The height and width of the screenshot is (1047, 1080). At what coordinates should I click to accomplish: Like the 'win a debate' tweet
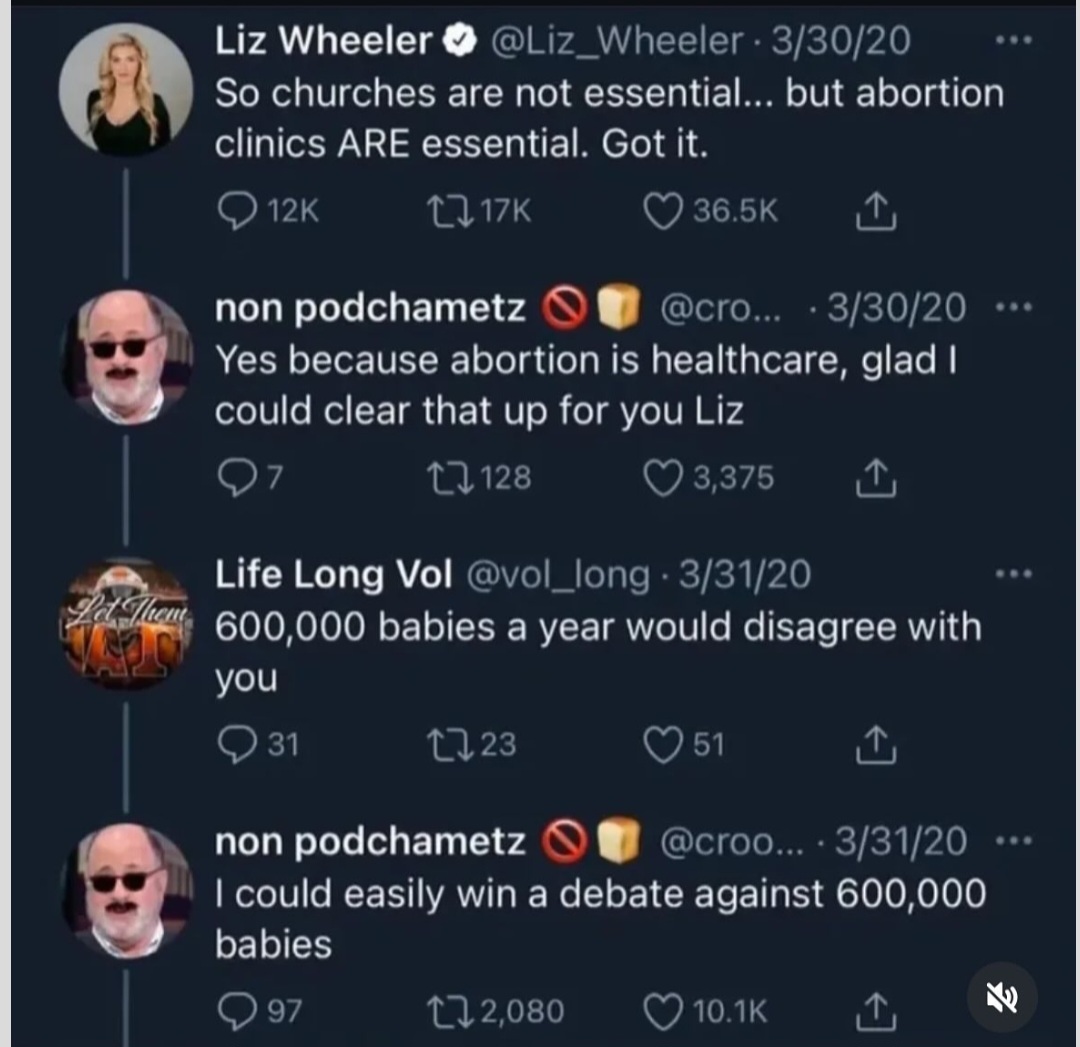click(x=661, y=1012)
